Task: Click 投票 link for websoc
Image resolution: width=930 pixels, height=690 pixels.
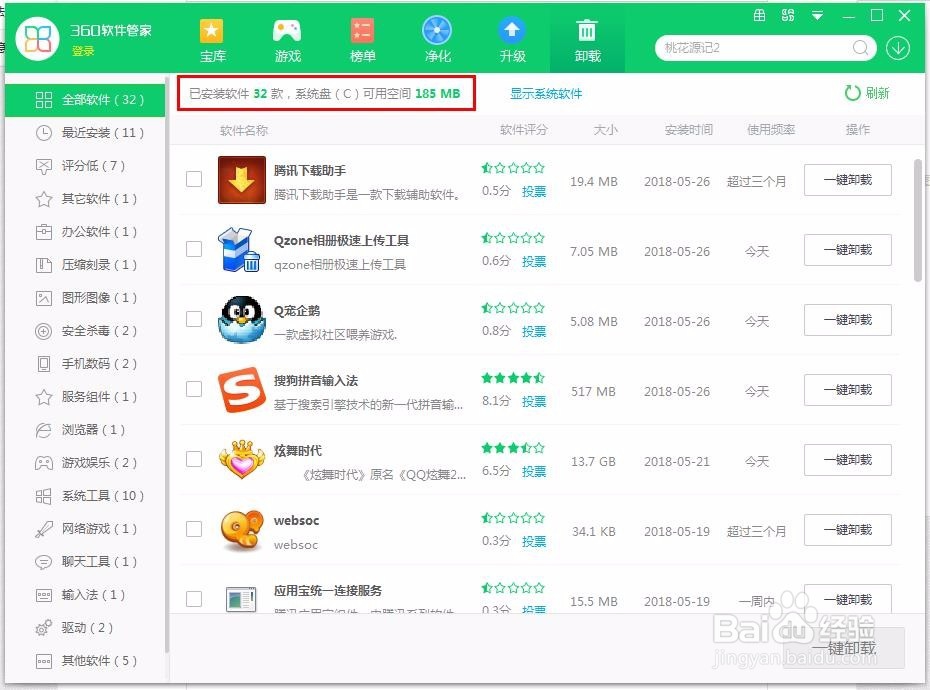Action: click(534, 542)
